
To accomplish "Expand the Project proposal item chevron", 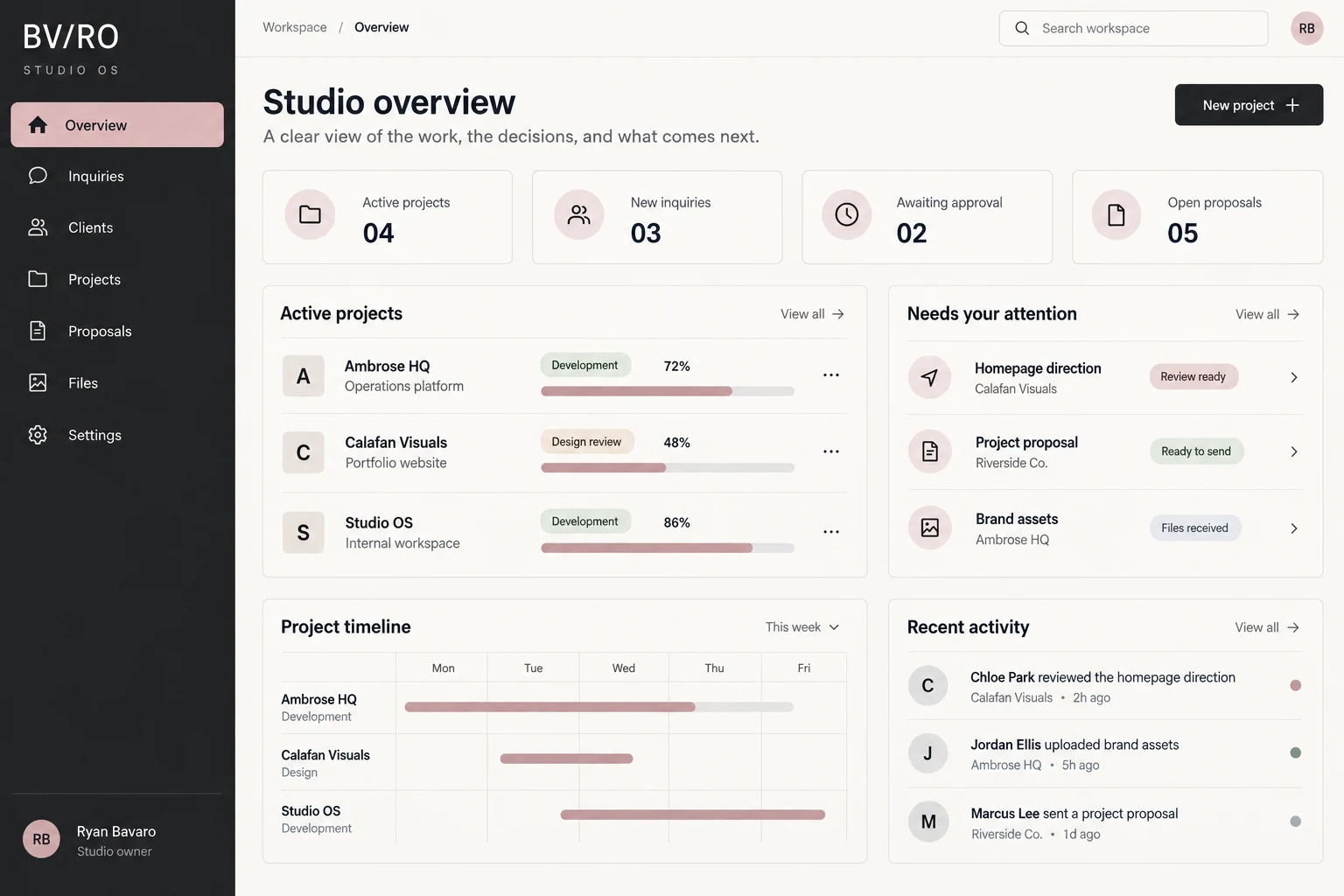I will coord(1294,451).
